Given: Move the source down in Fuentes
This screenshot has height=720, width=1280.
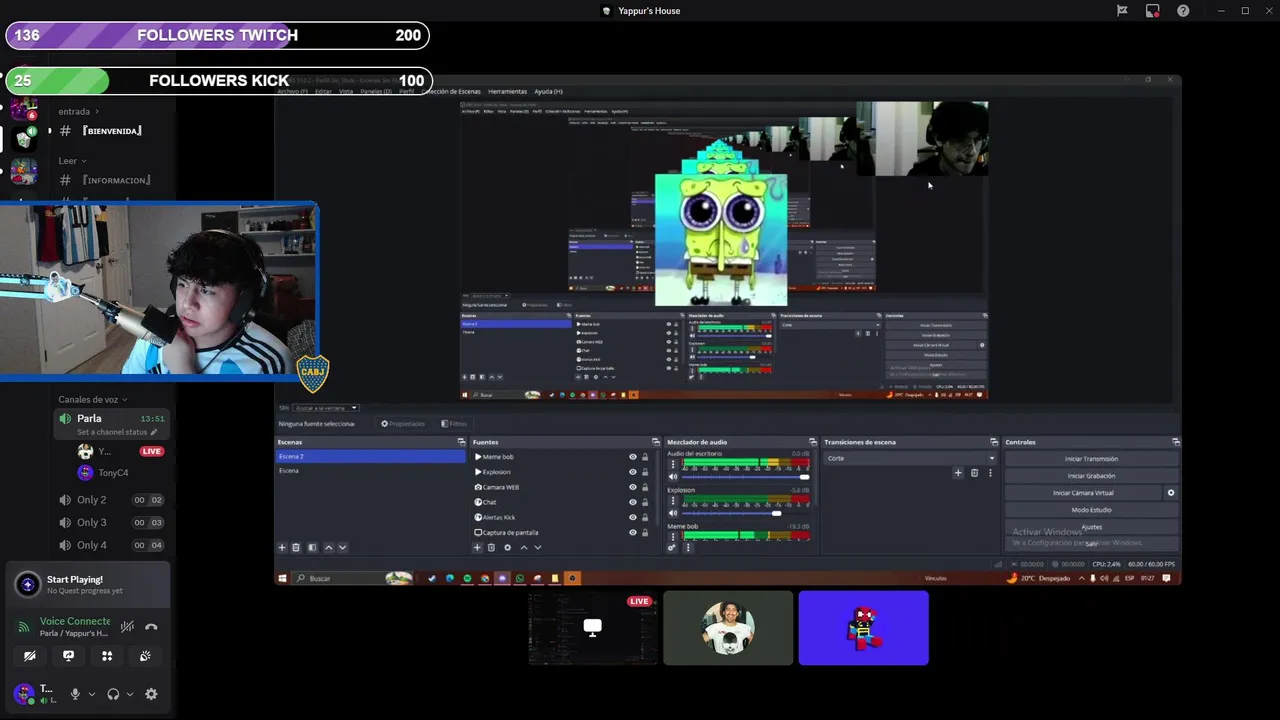Looking at the screenshot, I should [537, 547].
